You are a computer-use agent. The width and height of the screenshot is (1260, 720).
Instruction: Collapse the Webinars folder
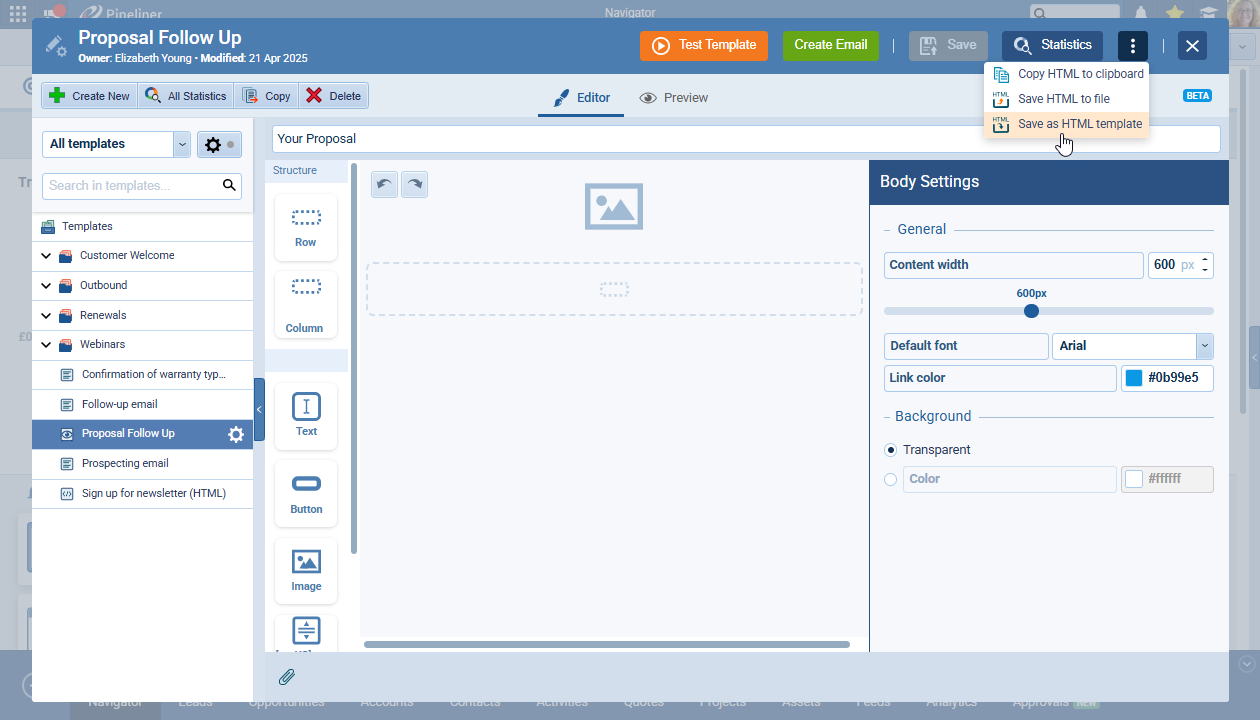[46, 345]
